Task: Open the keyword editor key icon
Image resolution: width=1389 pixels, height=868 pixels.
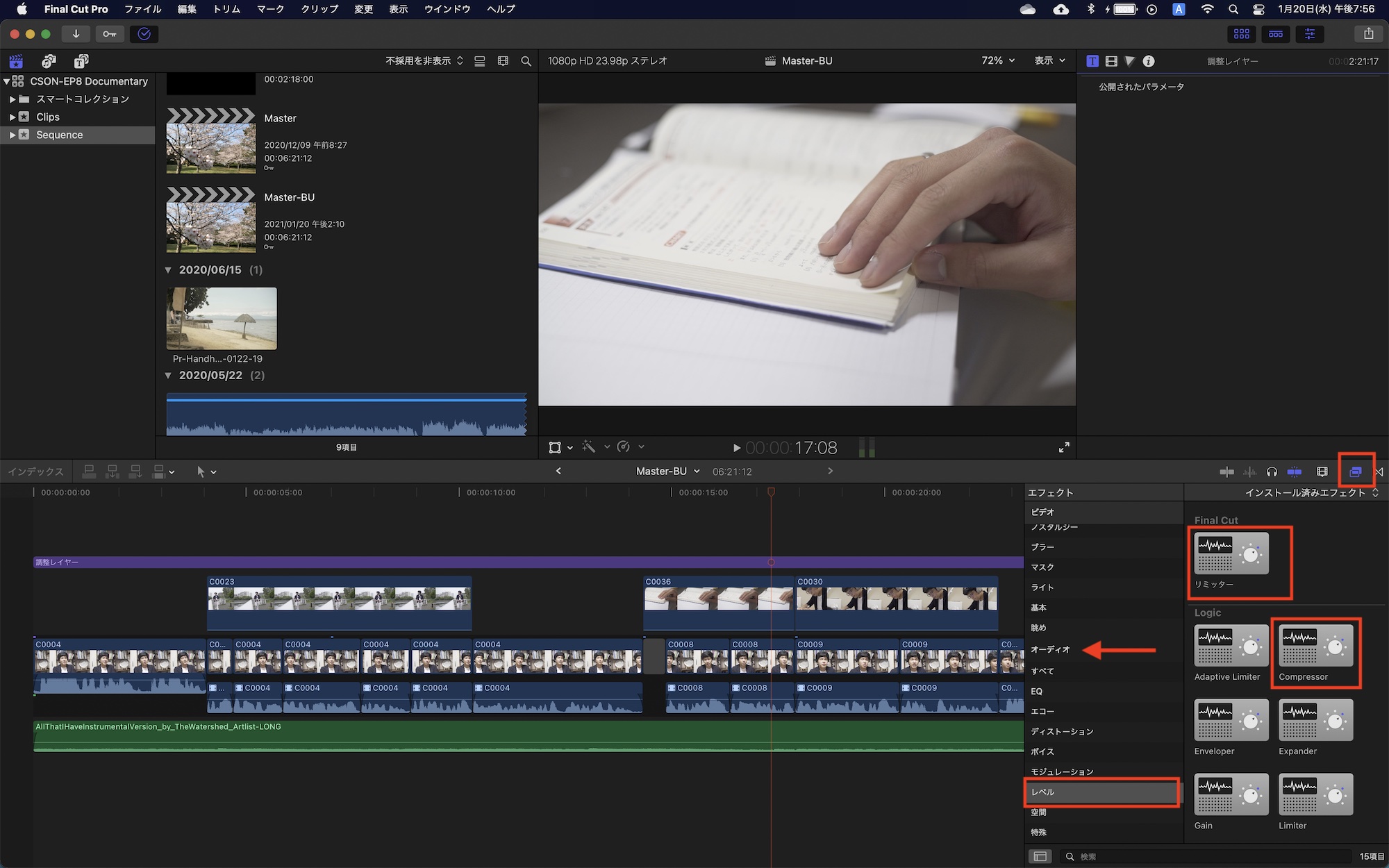Action: [110, 34]
